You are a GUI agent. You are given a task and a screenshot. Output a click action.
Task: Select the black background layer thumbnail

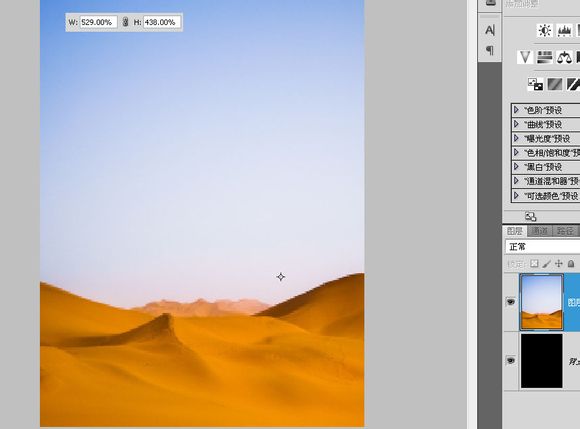click(x=542, y=361)
